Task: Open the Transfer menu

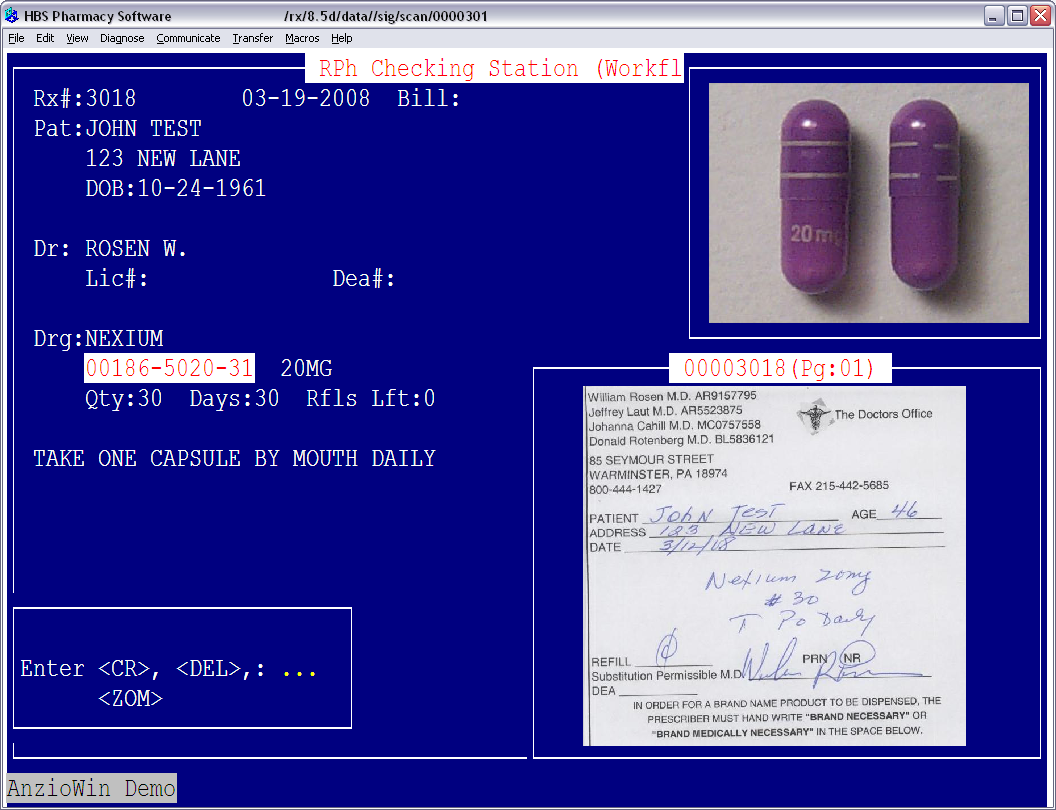Action: pyautogui.click(x=253, y=38)
